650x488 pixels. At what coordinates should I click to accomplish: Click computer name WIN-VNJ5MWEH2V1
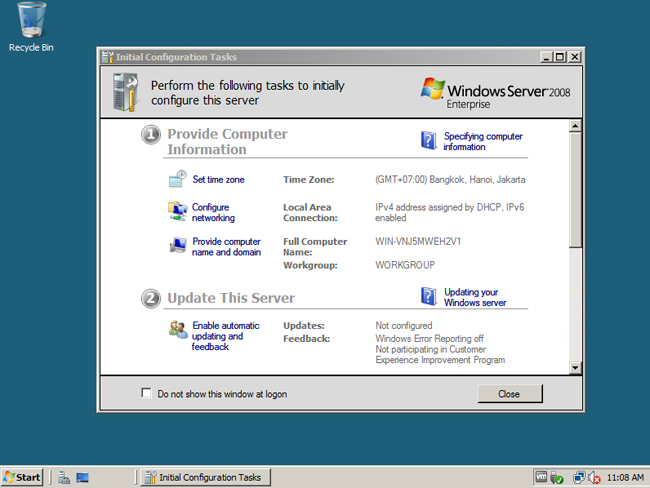click(x=418, y=241)
